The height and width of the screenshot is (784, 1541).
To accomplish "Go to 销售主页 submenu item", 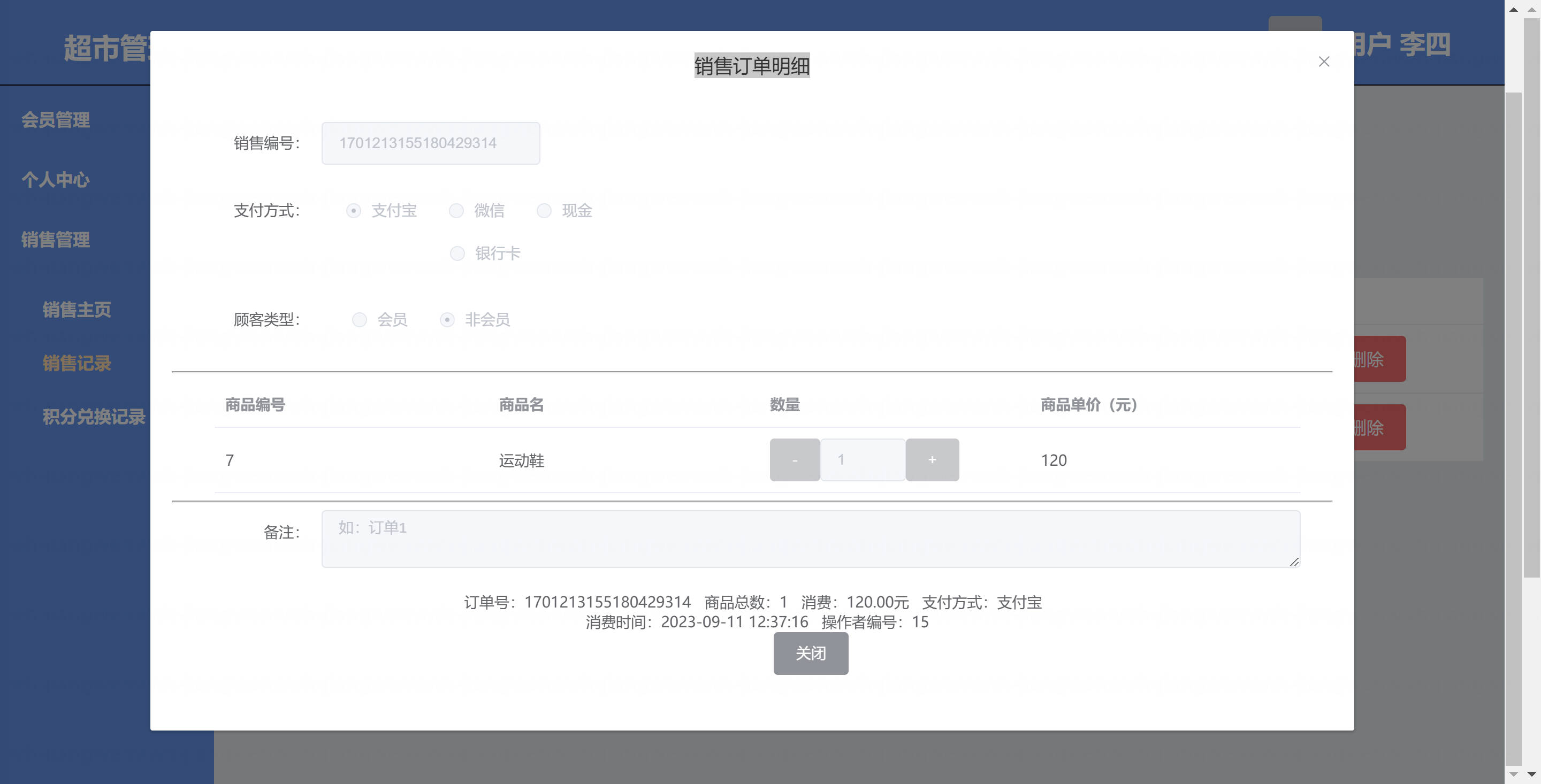I will (x=77, y=310).
